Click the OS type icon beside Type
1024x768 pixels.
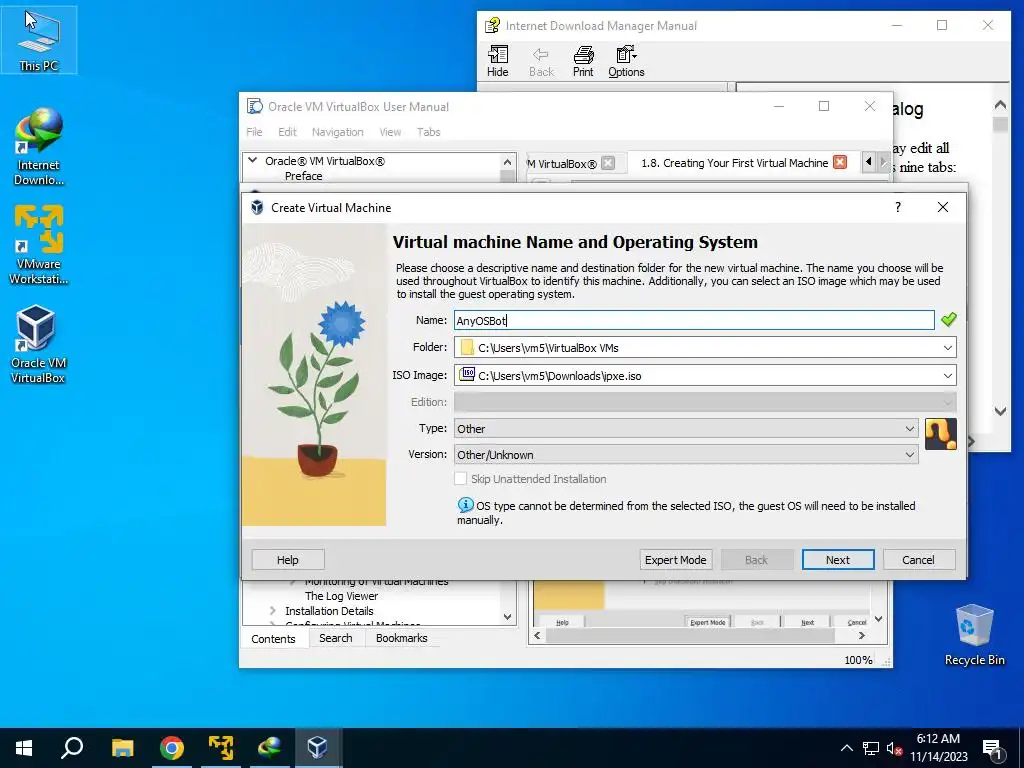[x=940, y=434]
